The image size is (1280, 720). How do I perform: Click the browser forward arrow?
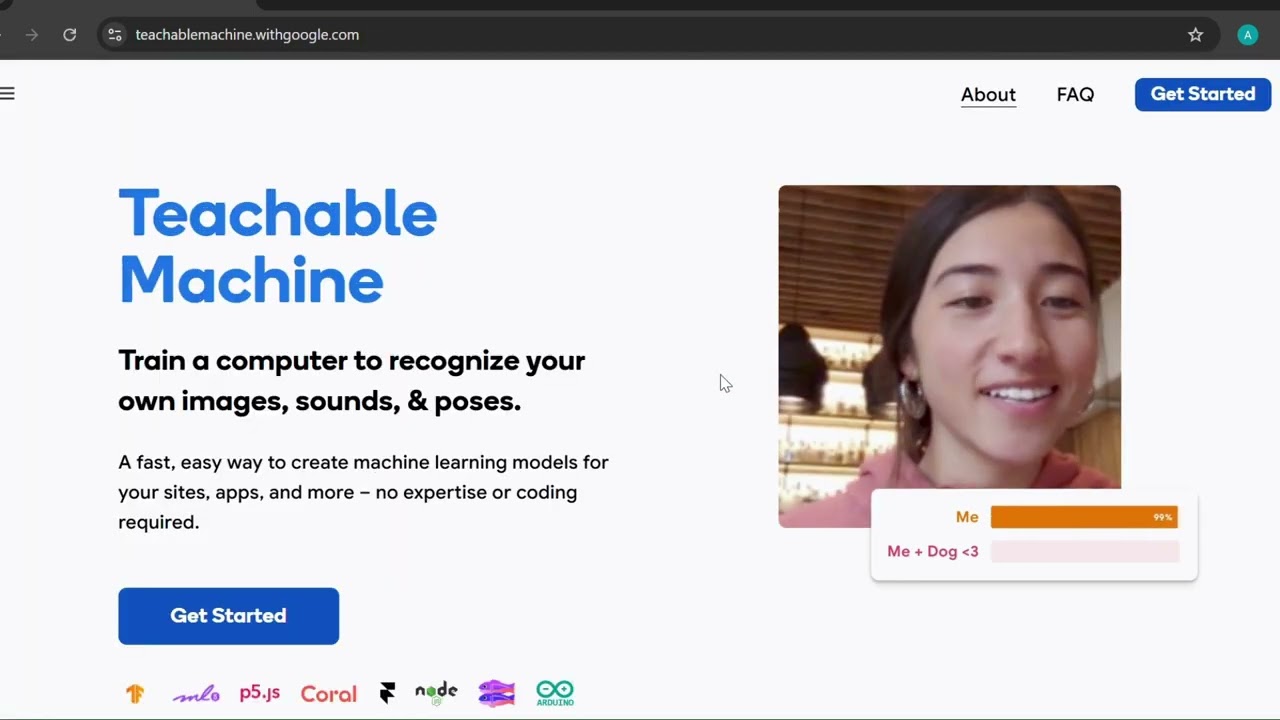[32, 35]
